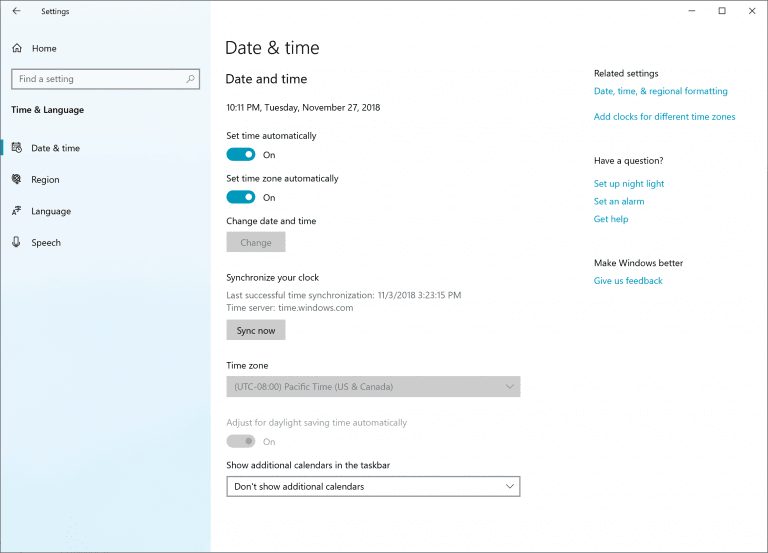Maximize the Settings window
The width and height of the screenshot is (768, 553).
tap(722, 11)
